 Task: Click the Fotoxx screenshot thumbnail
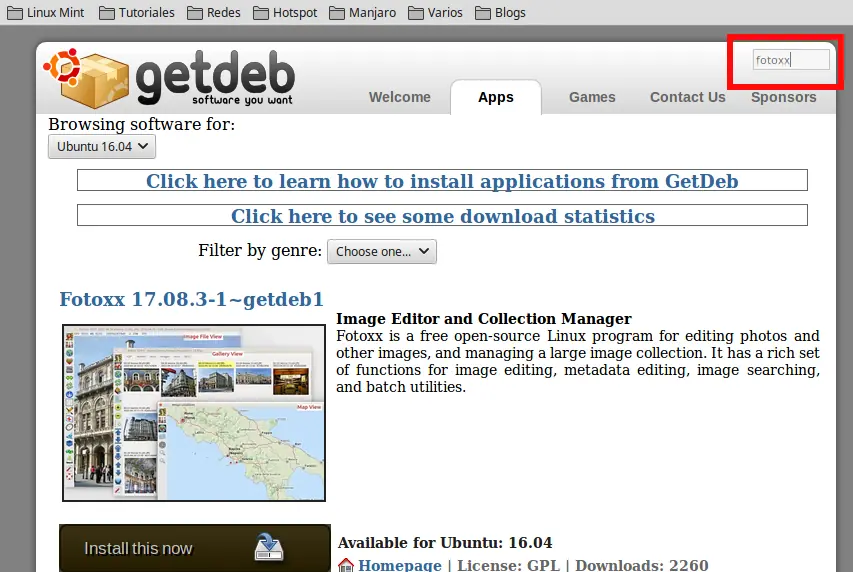(x=194, y=413)
